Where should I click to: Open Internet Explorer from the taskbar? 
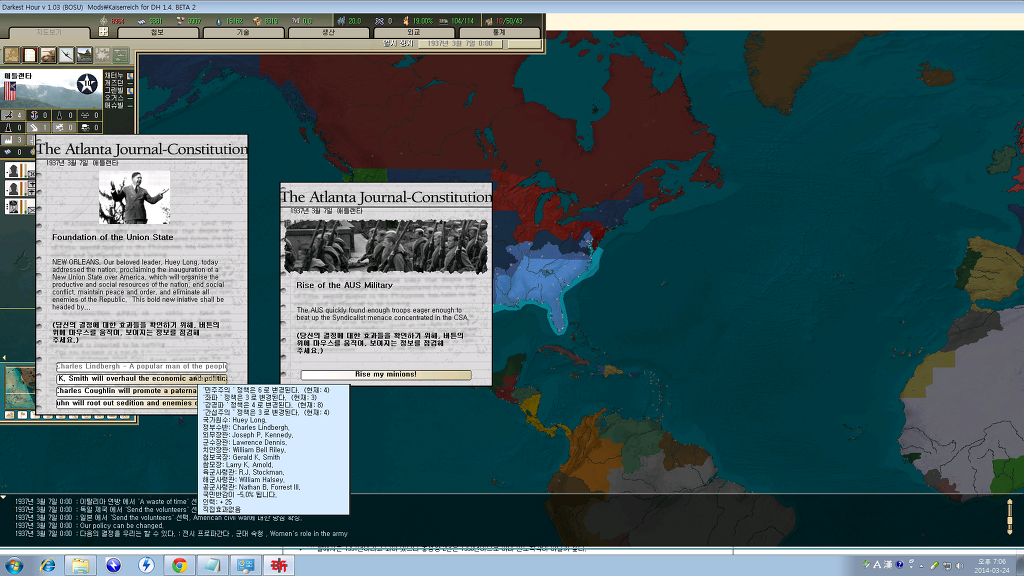pyautogui.click(x=47, y=566)
